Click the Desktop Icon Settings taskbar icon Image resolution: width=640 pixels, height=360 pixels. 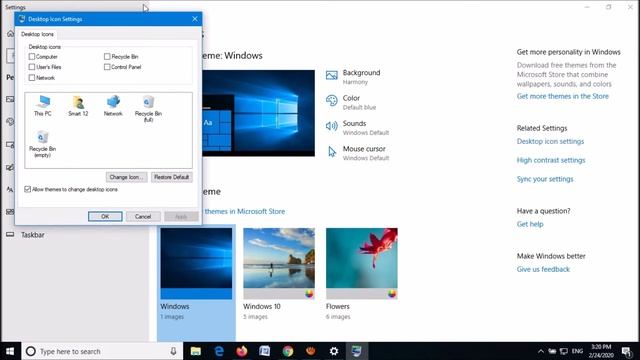pyautogui.click(x=357, y=351)
